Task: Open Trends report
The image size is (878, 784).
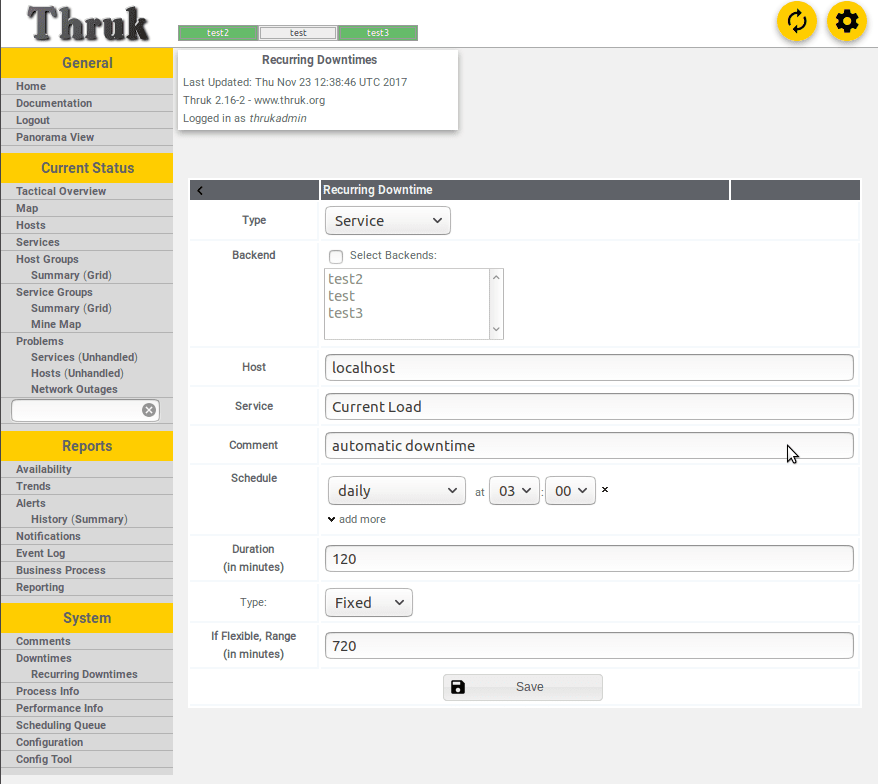Action: 33,486
